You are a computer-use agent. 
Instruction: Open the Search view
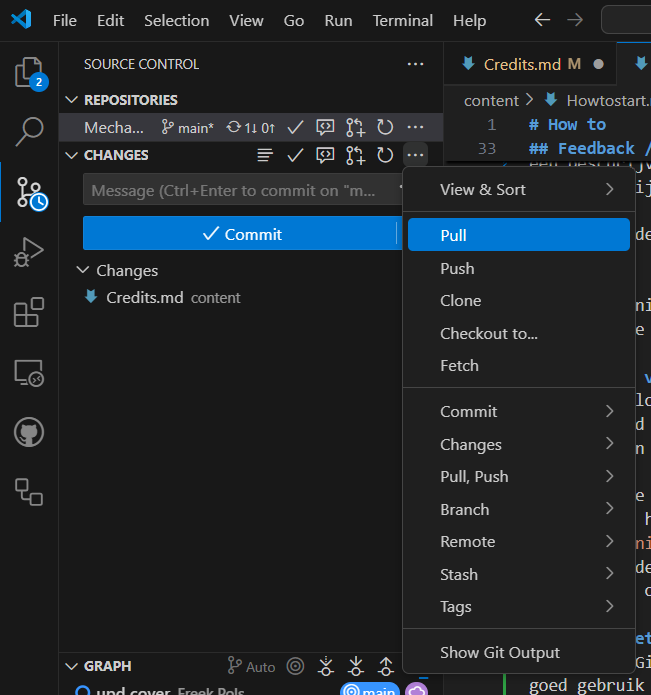[x=29, y=131]
